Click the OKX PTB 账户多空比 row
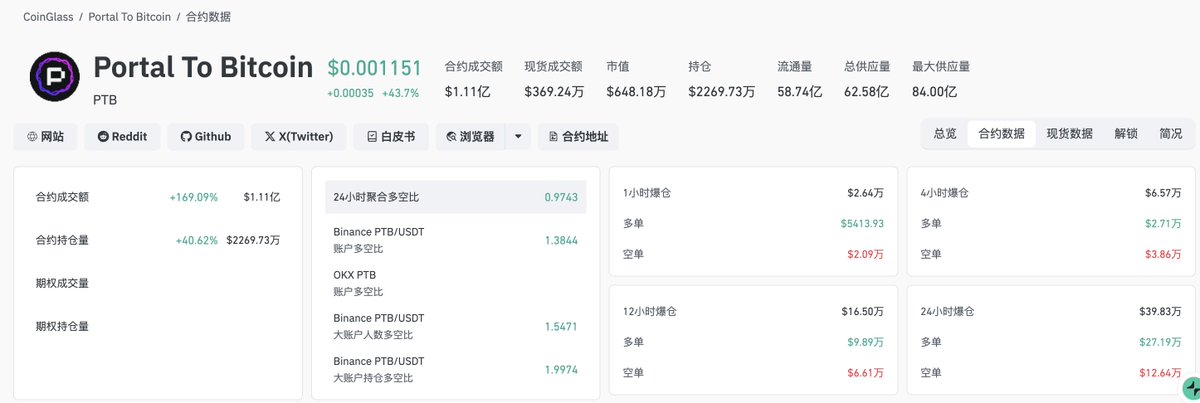Screen dimensions: 1200x403 point(456,283)
